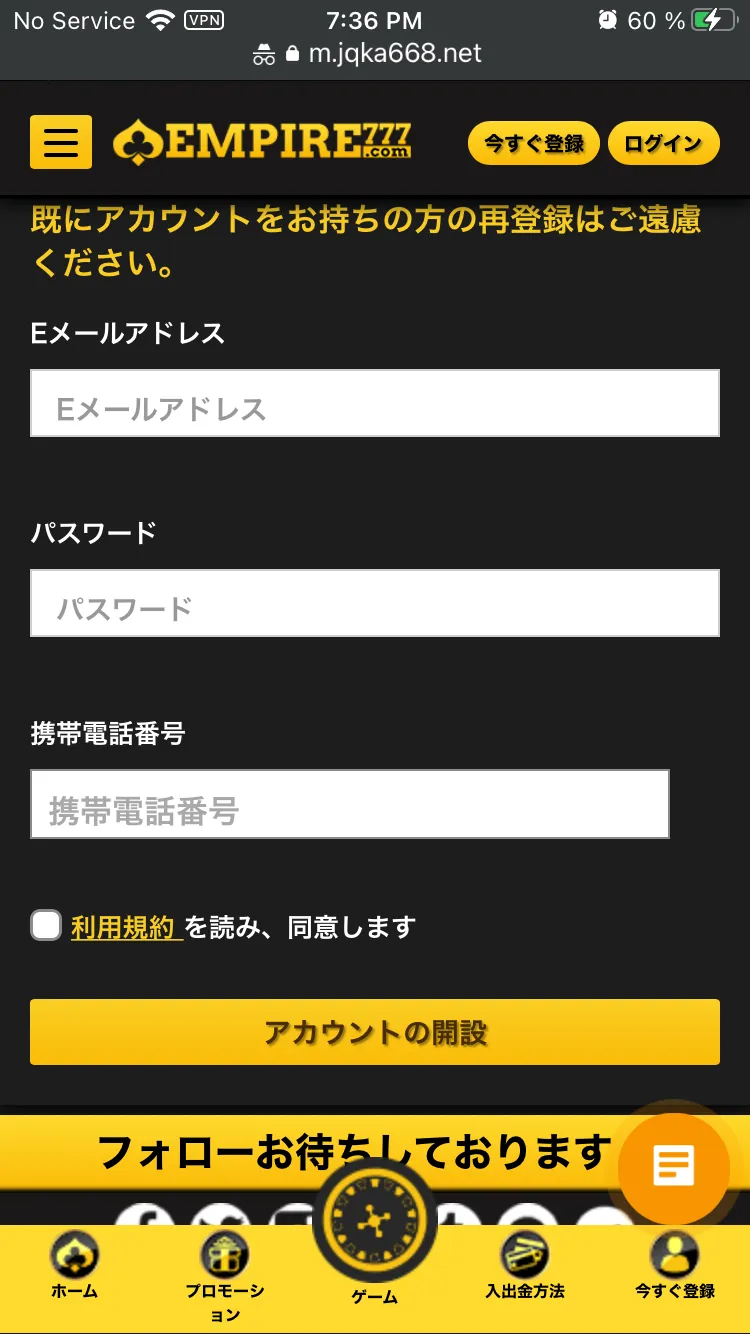This screenshot has height=1334, width=750.
Task: Click the EMPIRE777 logo
Action: pyautogui.click(x=262, y=142)
